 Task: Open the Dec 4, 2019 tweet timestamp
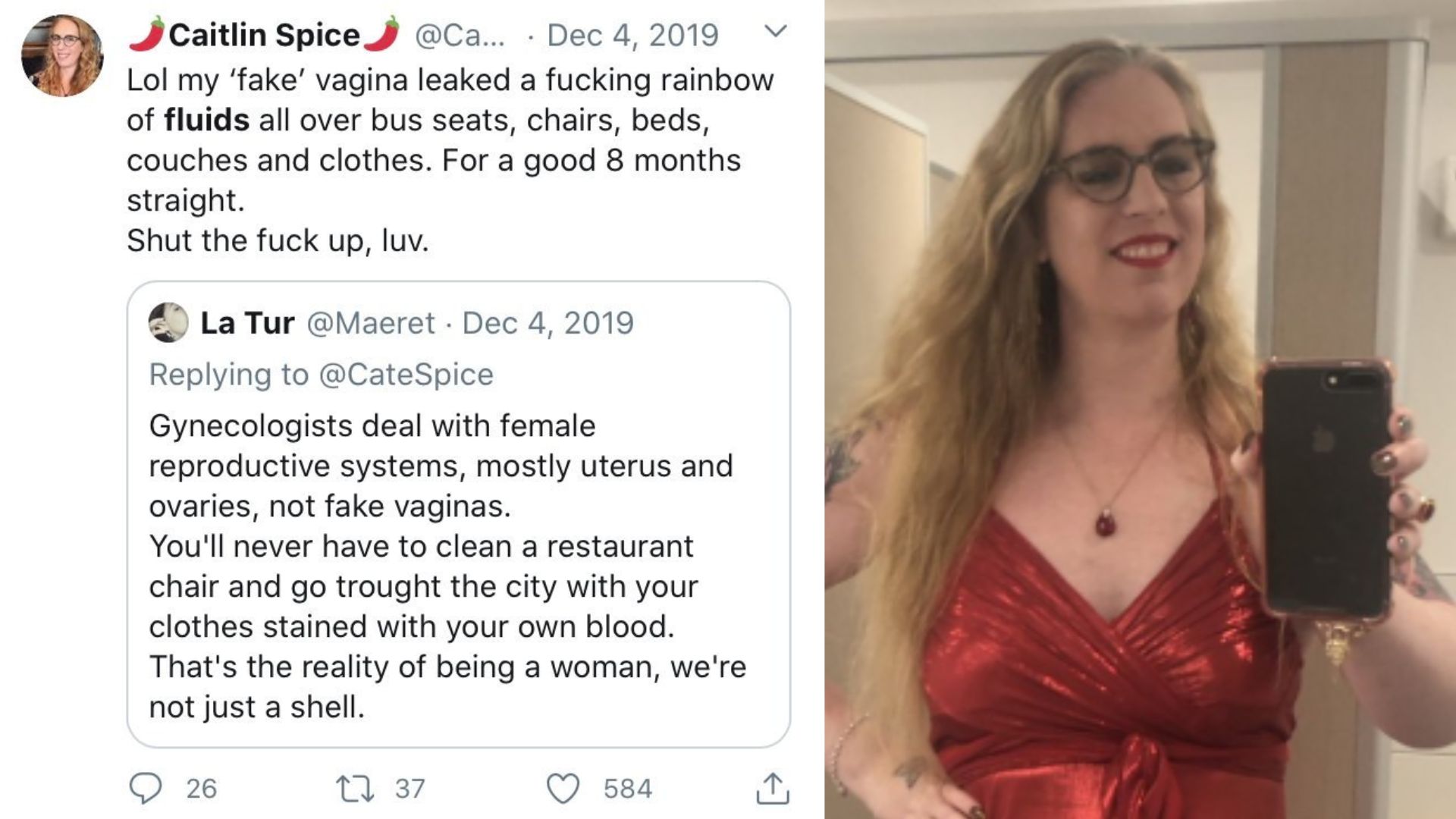coord(632,35)
